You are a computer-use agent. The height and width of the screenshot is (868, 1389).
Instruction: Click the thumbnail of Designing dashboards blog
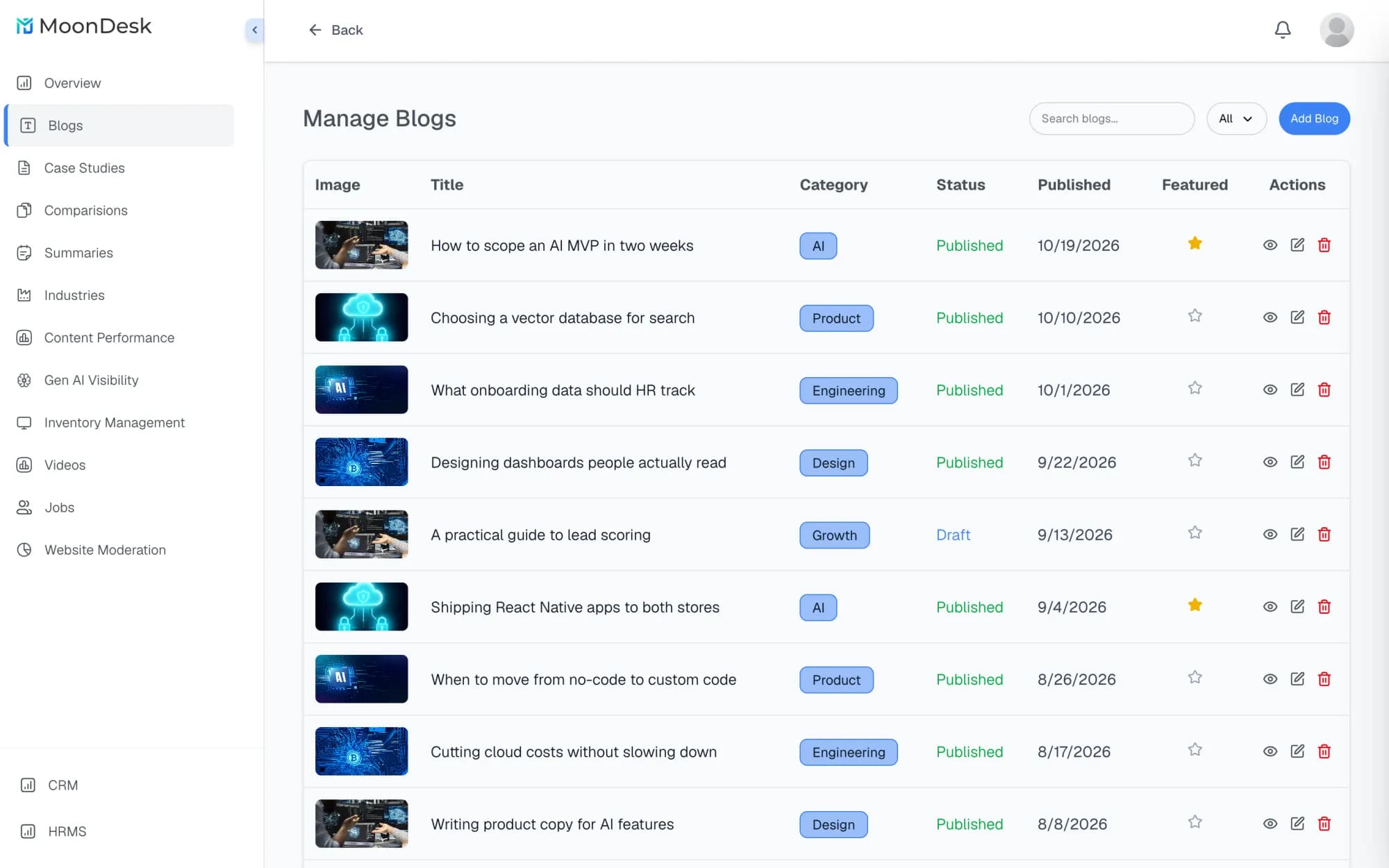361,462
